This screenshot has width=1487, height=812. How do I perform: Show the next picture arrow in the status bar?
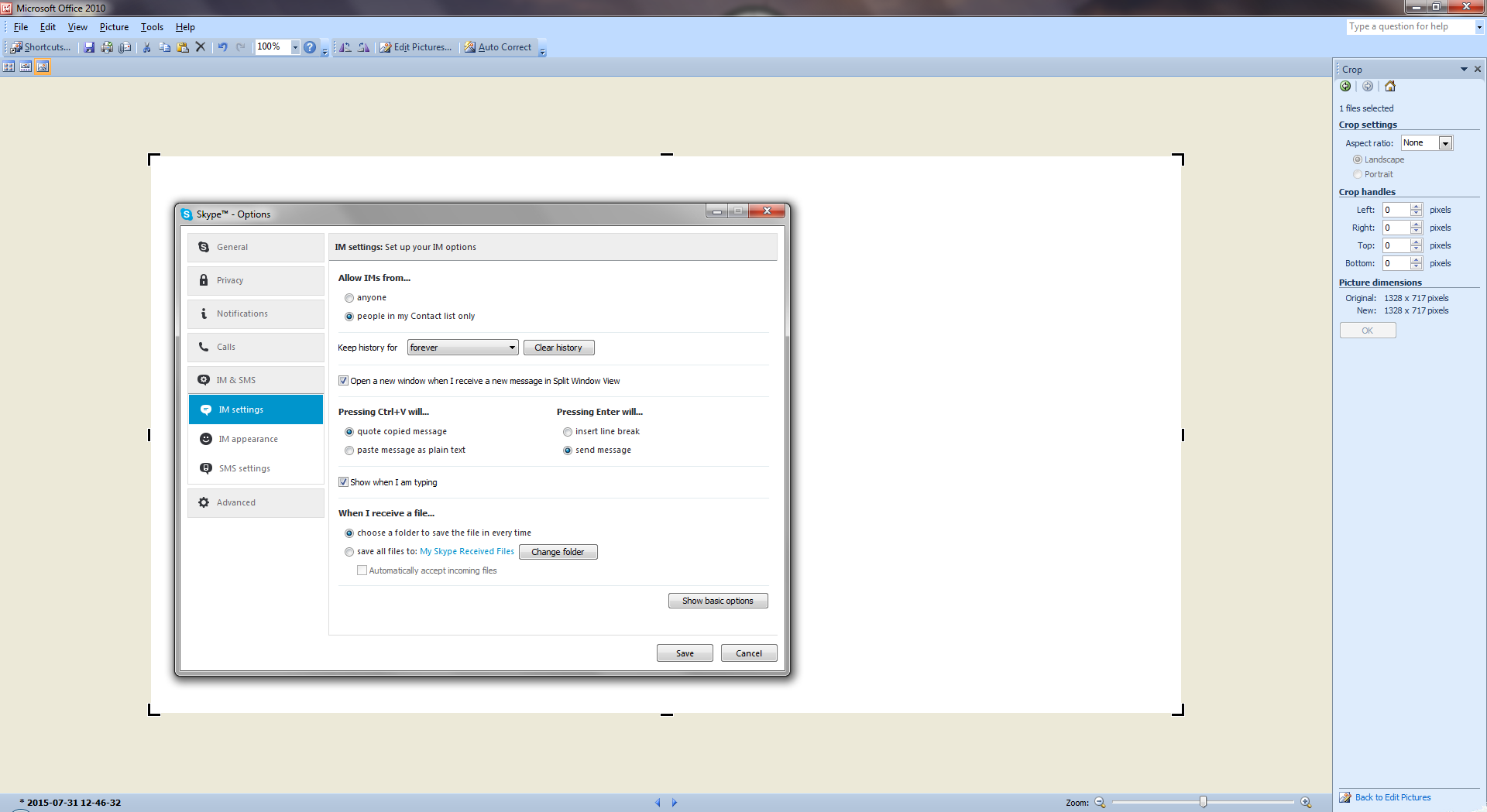[675, 803]
